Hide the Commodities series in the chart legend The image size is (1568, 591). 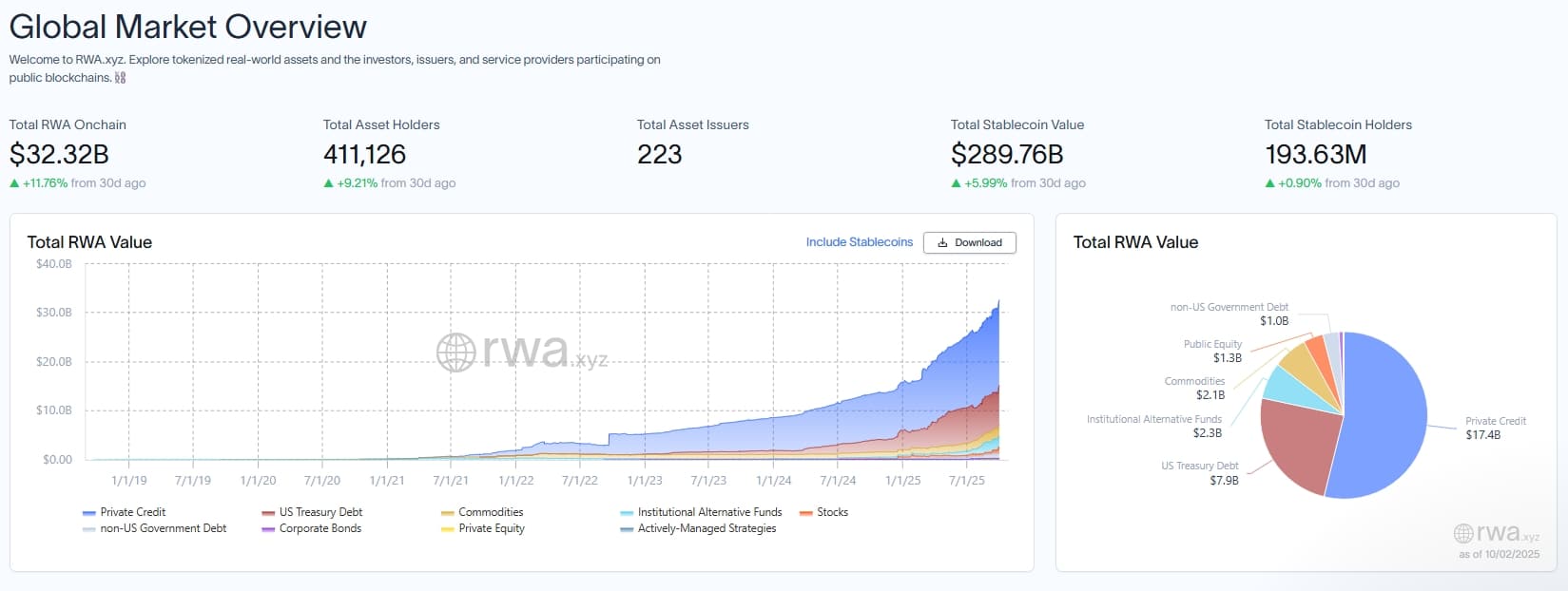pos(490,512)
